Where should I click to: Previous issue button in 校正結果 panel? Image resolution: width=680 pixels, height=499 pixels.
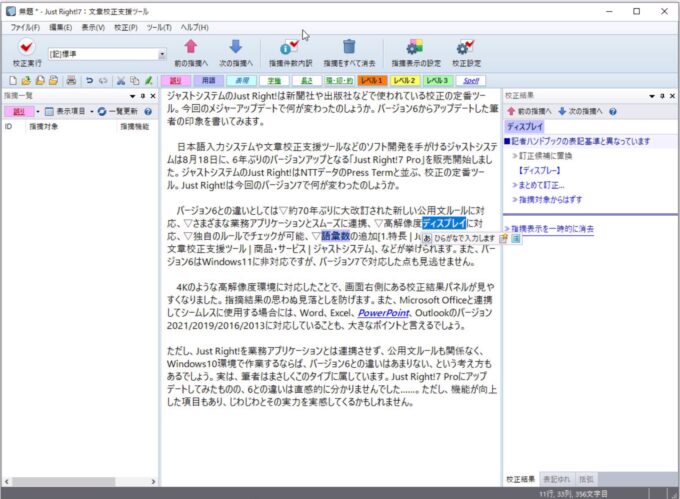point(529,111)
